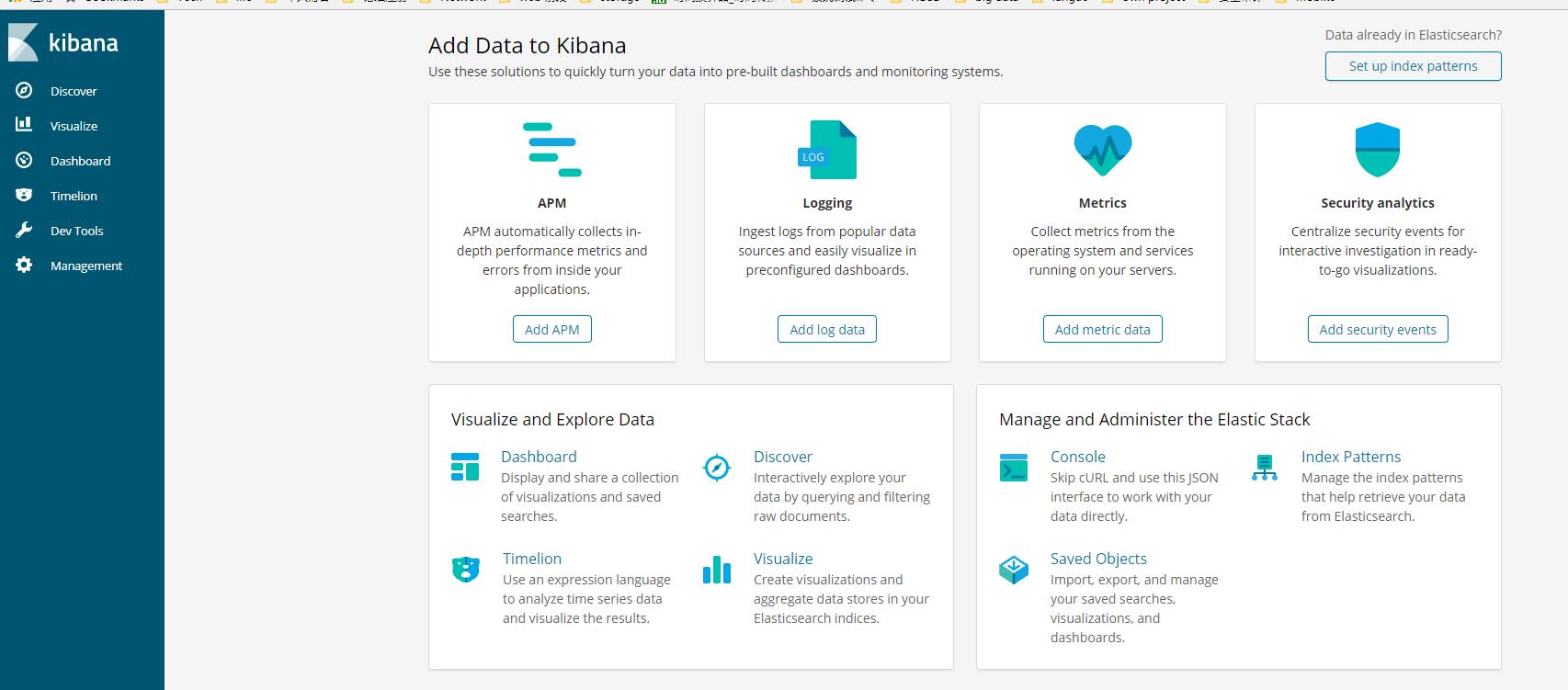Click the Security analytics shield icon

(1378, 150)
